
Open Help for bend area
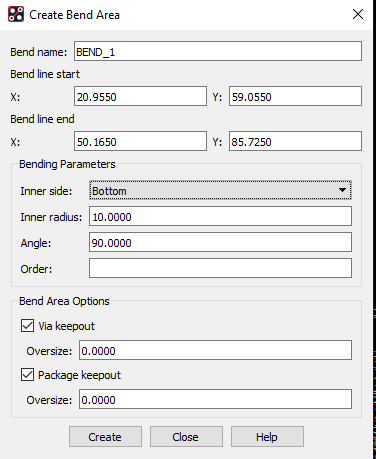pyautogui.click(x=267, y=437)
